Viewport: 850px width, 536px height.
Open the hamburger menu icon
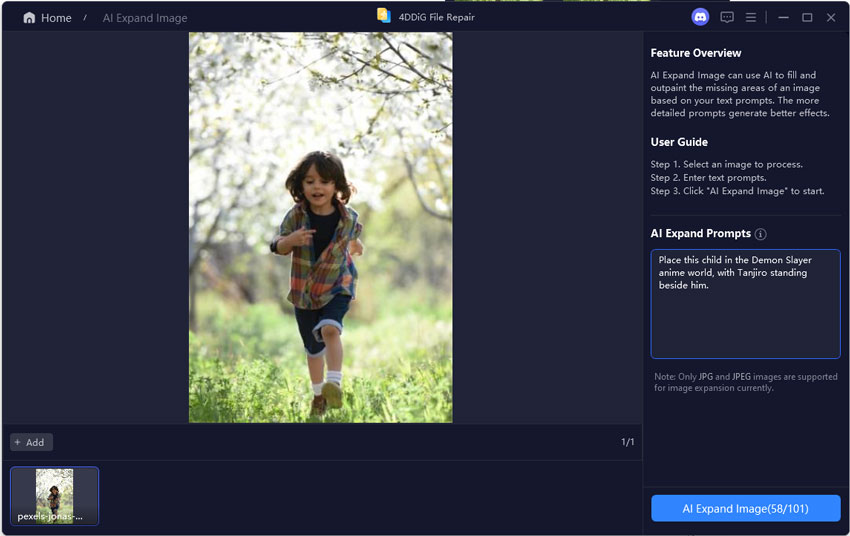coord(751,17)
